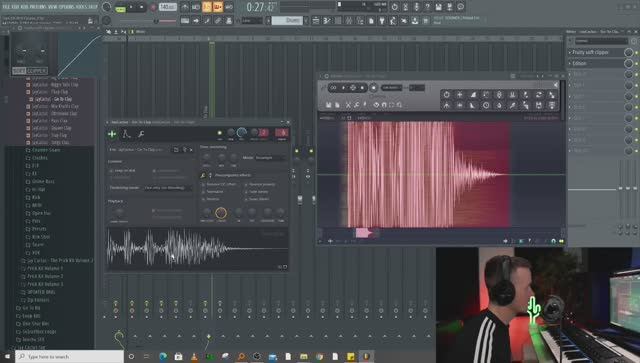This screenshot has height=363, width=640.
Task: Open the time stretching Mode dropdown
Action: 269,158
